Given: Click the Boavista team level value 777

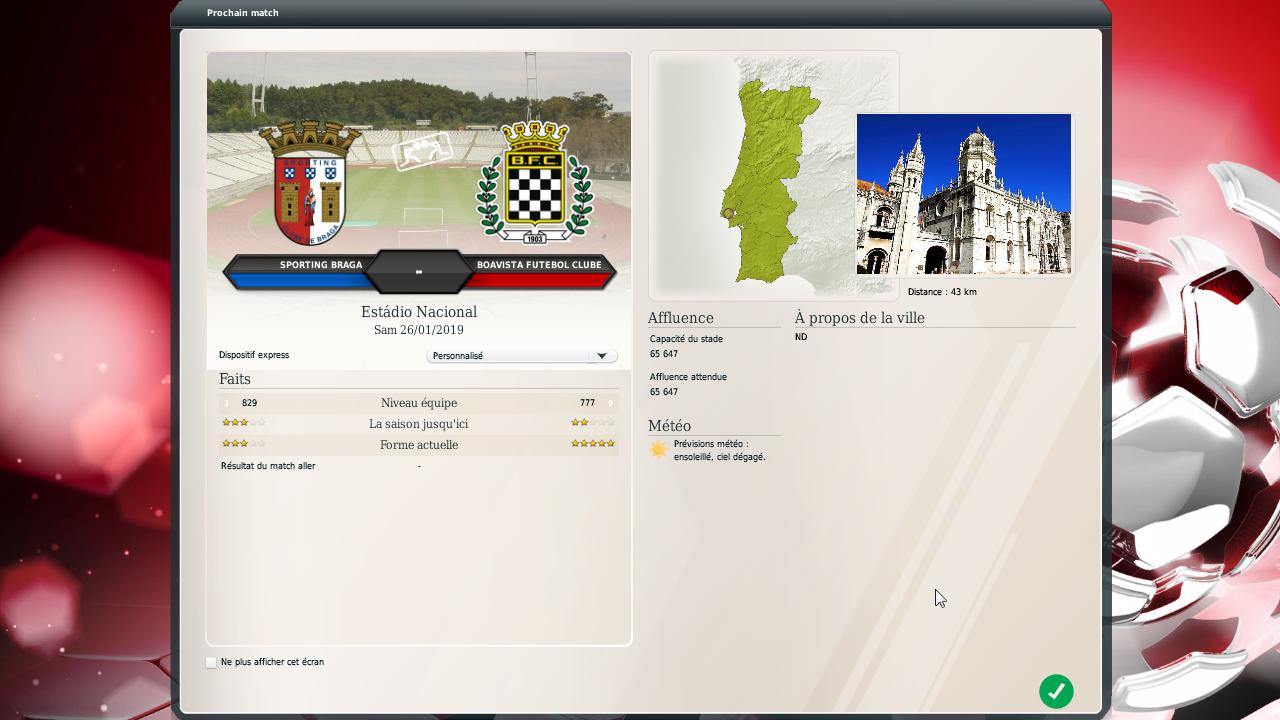Looking at the screenshot, I should tap(587, 403).
